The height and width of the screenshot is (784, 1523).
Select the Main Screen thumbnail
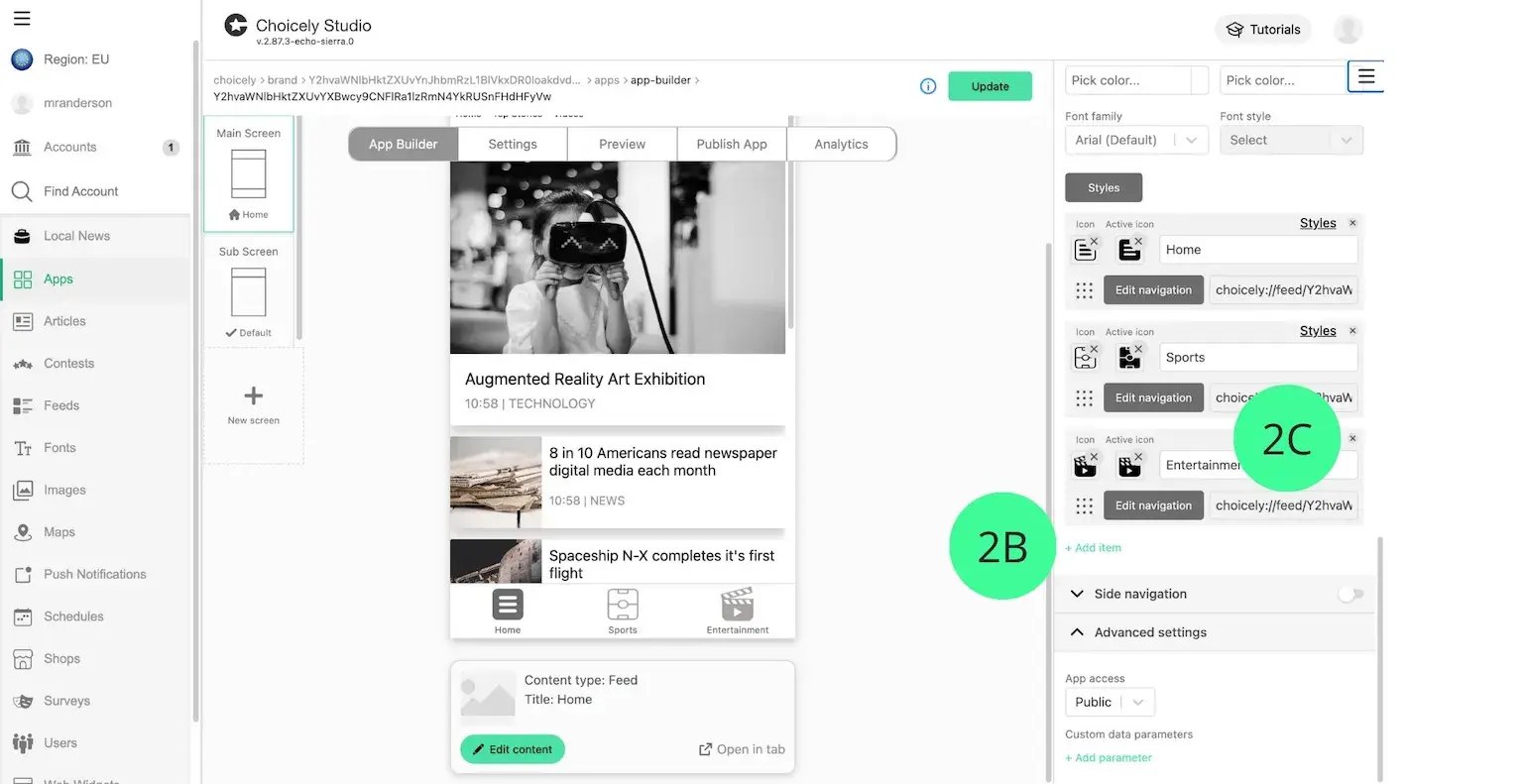pyautogui.click(x=249, y=174)
